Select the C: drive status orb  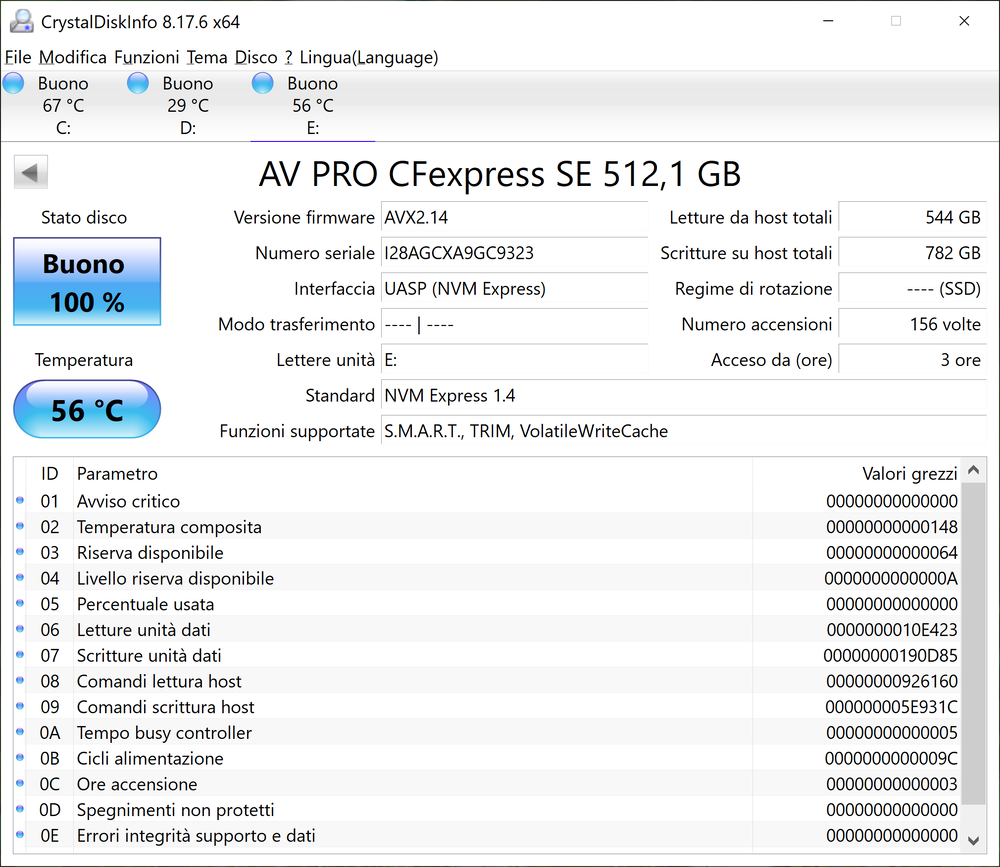(x=13, y=84)
